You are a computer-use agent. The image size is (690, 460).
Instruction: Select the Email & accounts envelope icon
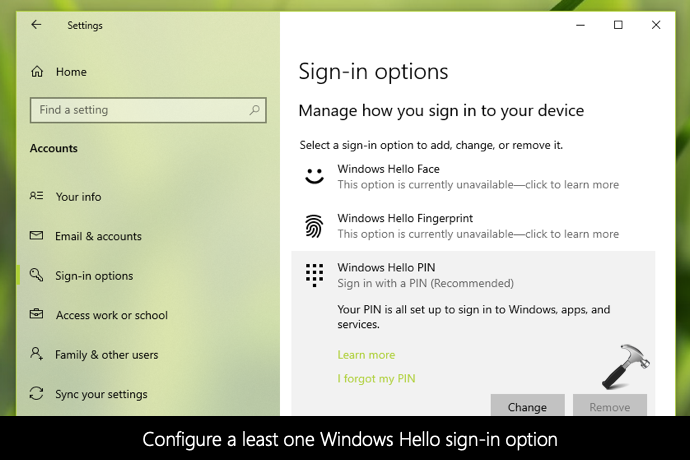coord(37,236)
